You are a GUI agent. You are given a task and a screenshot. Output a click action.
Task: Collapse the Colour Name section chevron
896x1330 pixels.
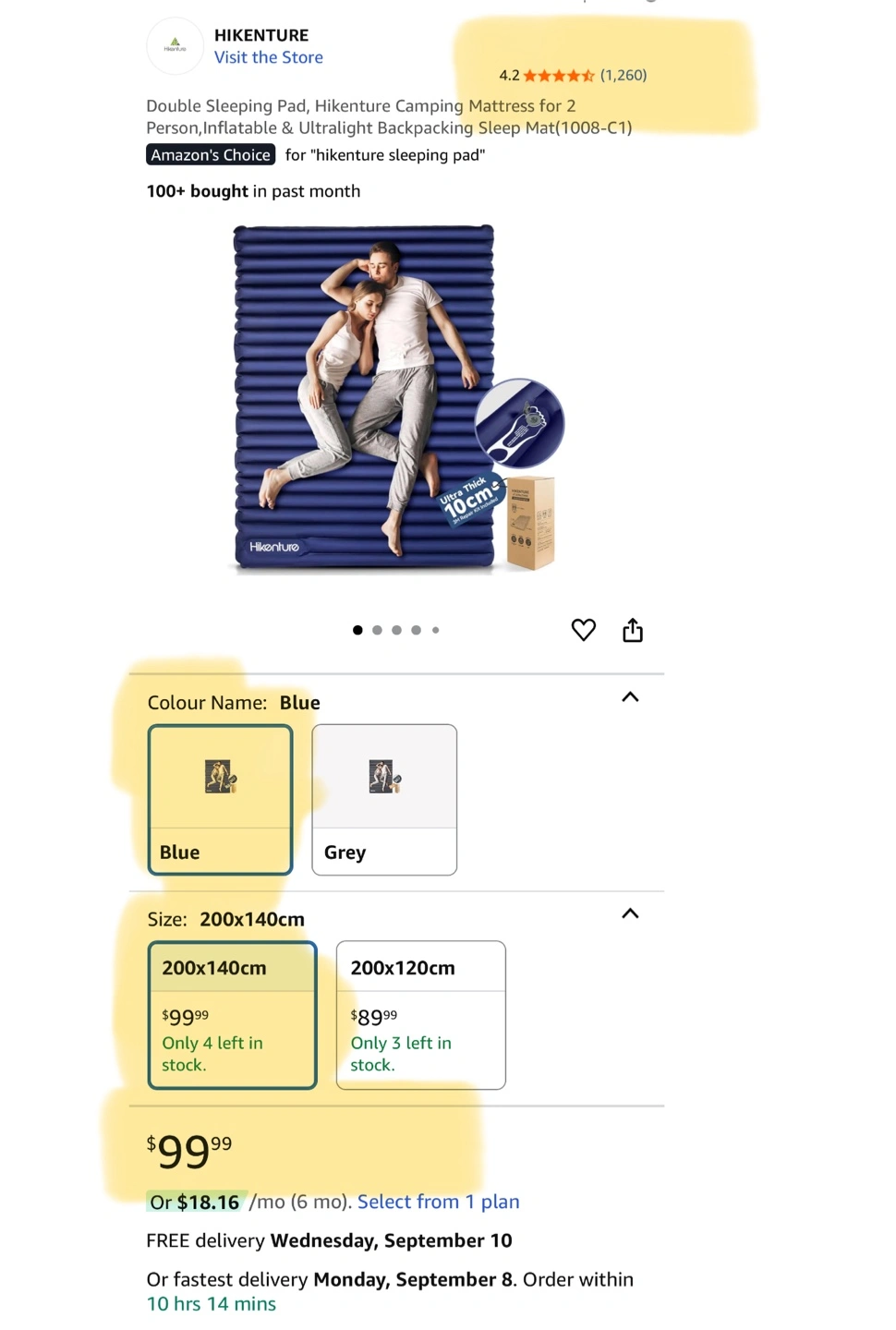point(630,697)
